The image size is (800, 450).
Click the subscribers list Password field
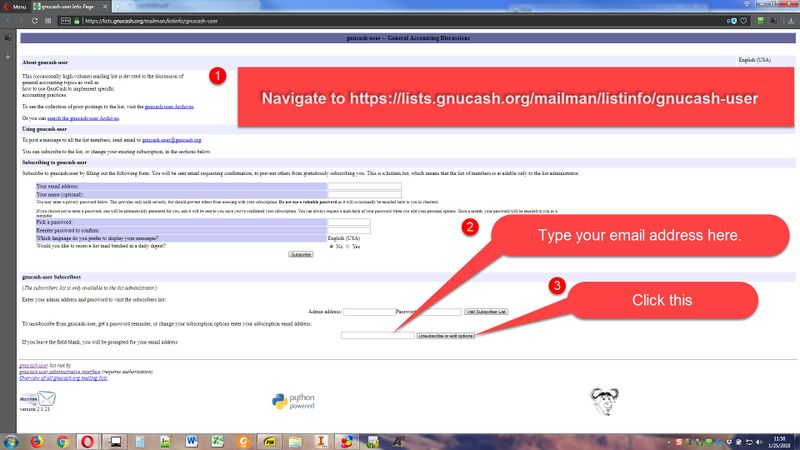click(x=442, y=312)
